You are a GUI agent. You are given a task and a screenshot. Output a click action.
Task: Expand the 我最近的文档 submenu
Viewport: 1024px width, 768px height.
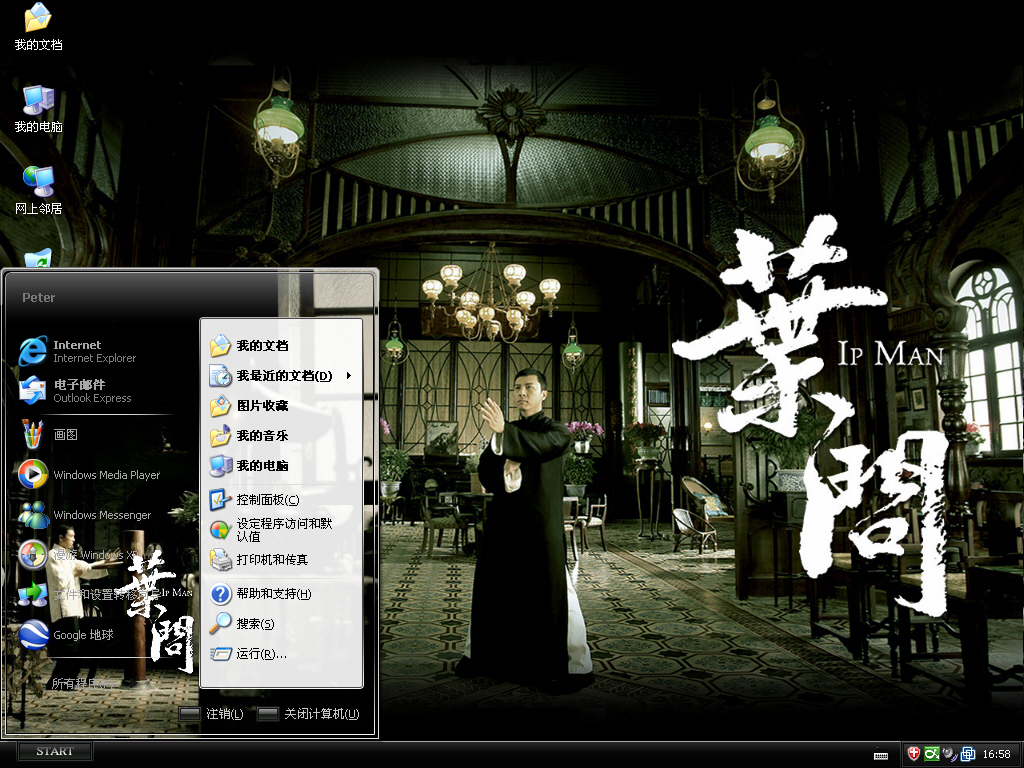[x=281, y=376]
